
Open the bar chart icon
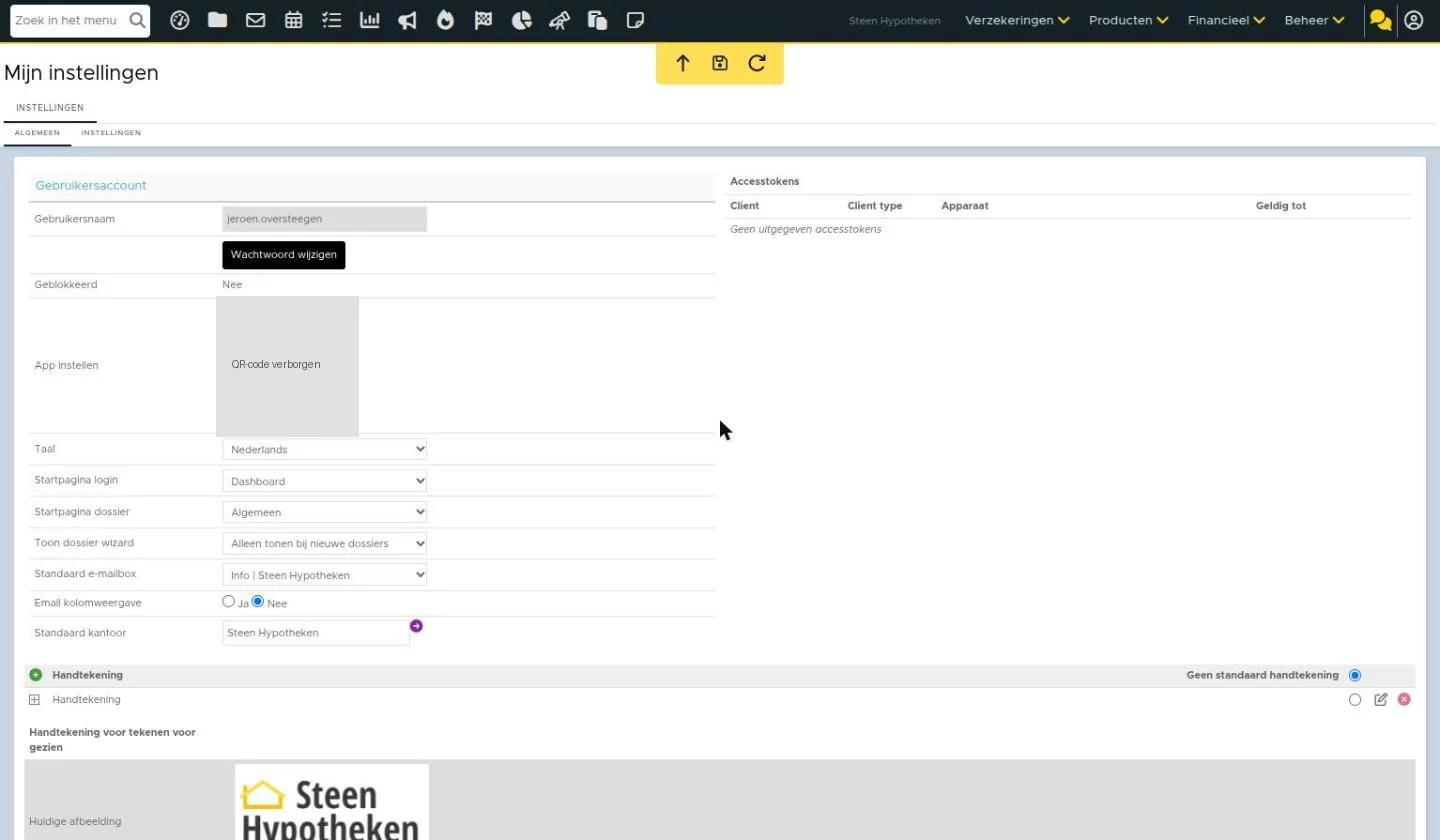370,20
